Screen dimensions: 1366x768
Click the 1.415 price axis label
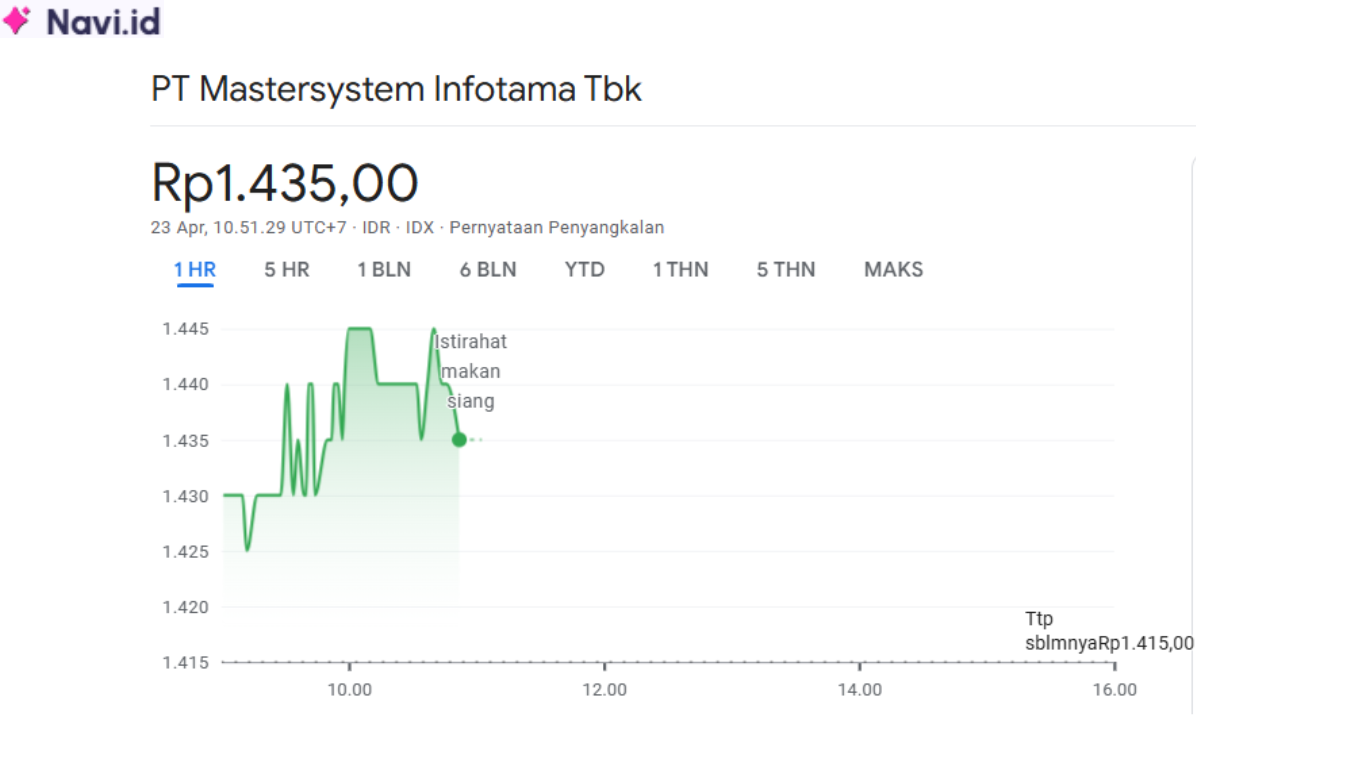coord(185,662)
